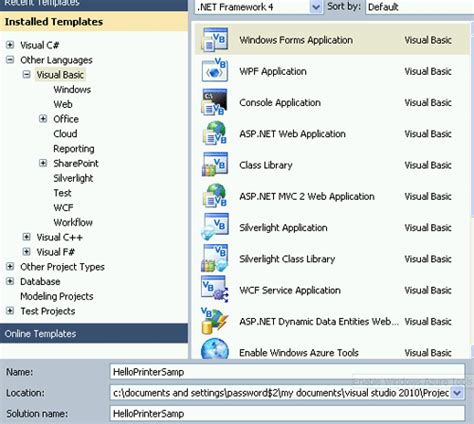
Task: Collapse the Other Languages node
Action: click(10, 60)
